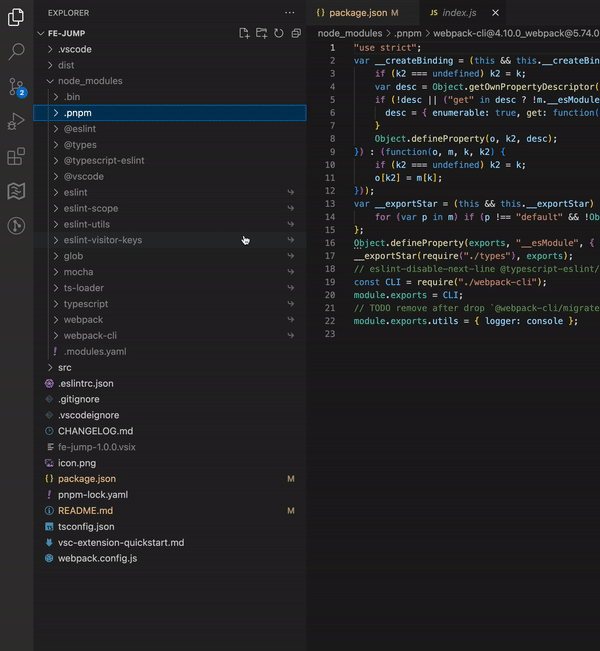Open the .modules.yaml file
600x651 pixels.
[x=170, y=352]
